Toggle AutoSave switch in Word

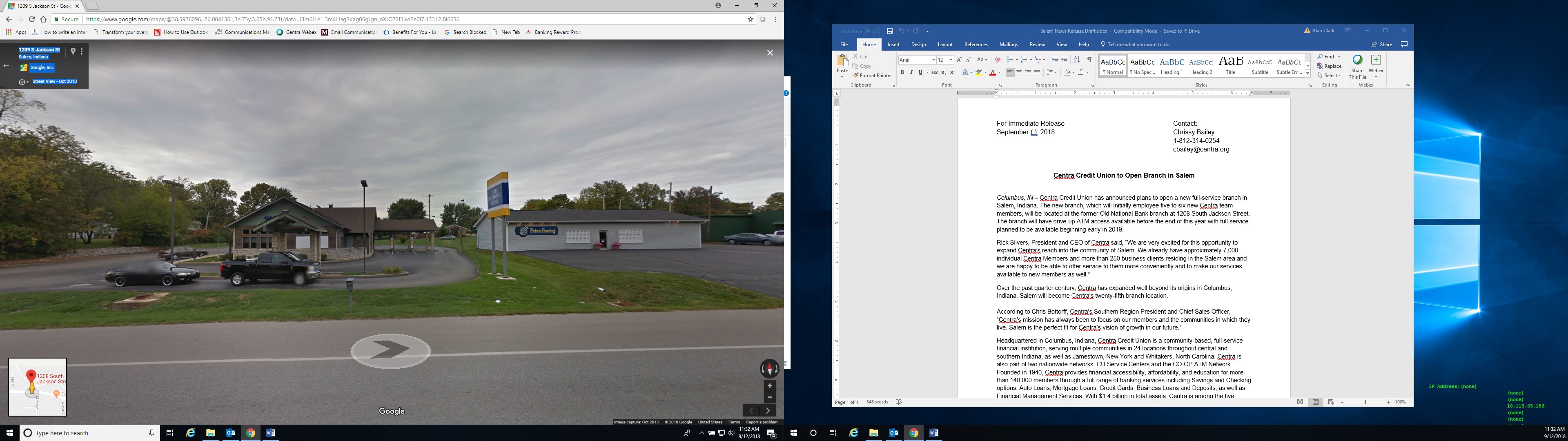pyautogui.click(x=872, y=31)
